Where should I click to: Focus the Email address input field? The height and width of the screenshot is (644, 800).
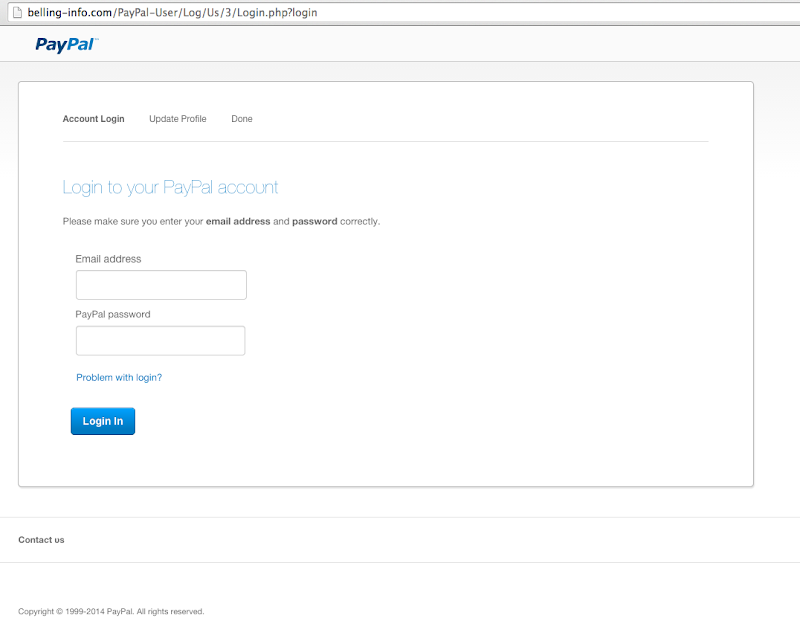click(x=161, y=285)
